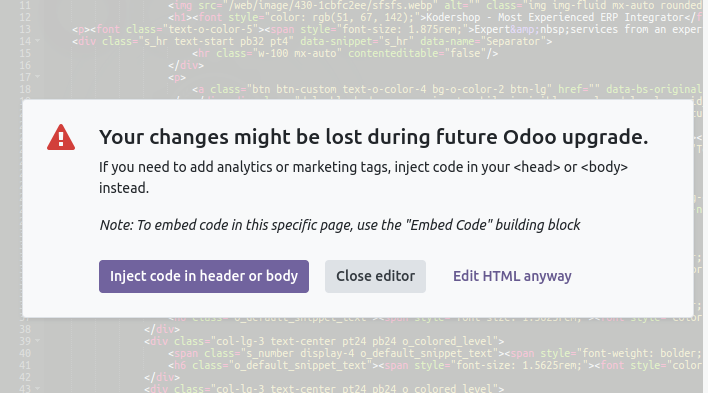Click line number 12 in the gutter
708x393 pixels.
(25, 17)
